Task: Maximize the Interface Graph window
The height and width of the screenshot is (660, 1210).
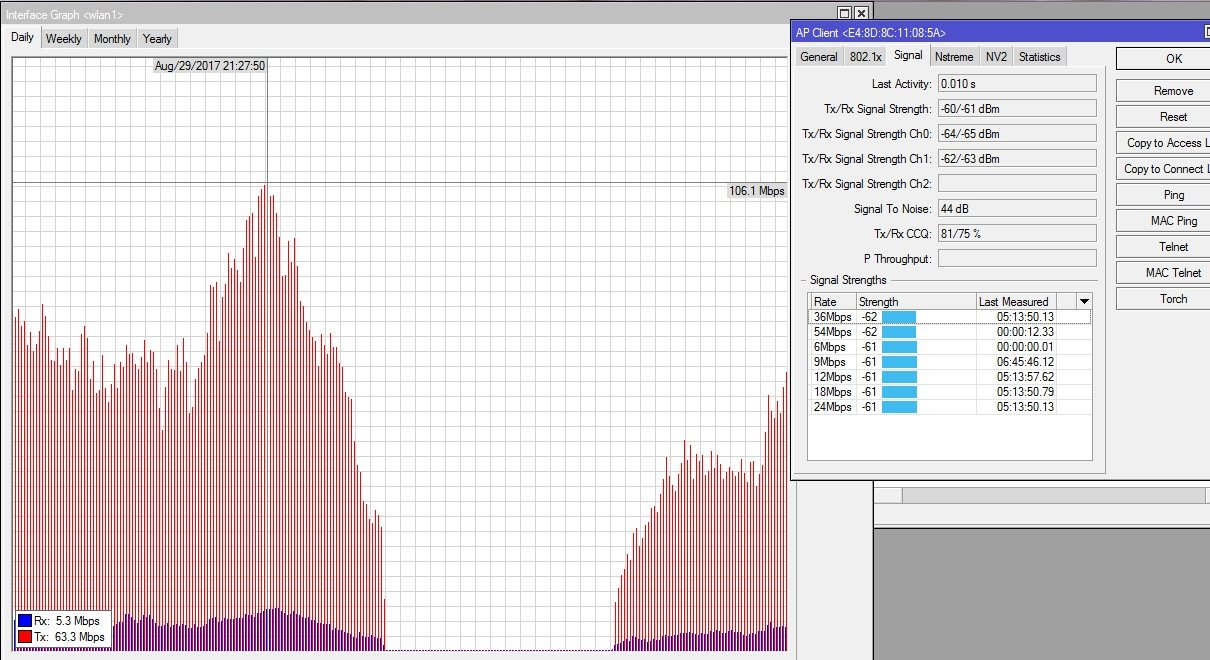Action: [844, 13]
